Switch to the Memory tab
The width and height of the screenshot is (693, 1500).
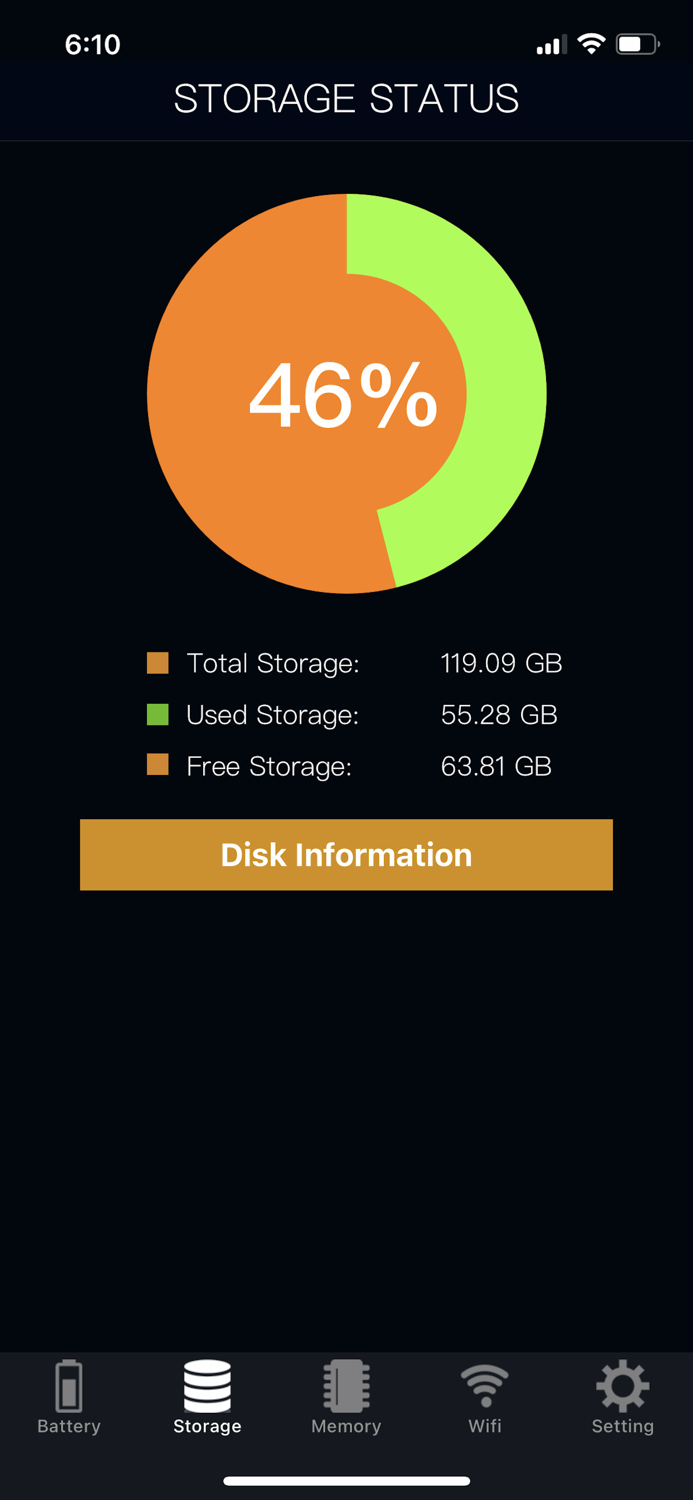coord(346,1400)
